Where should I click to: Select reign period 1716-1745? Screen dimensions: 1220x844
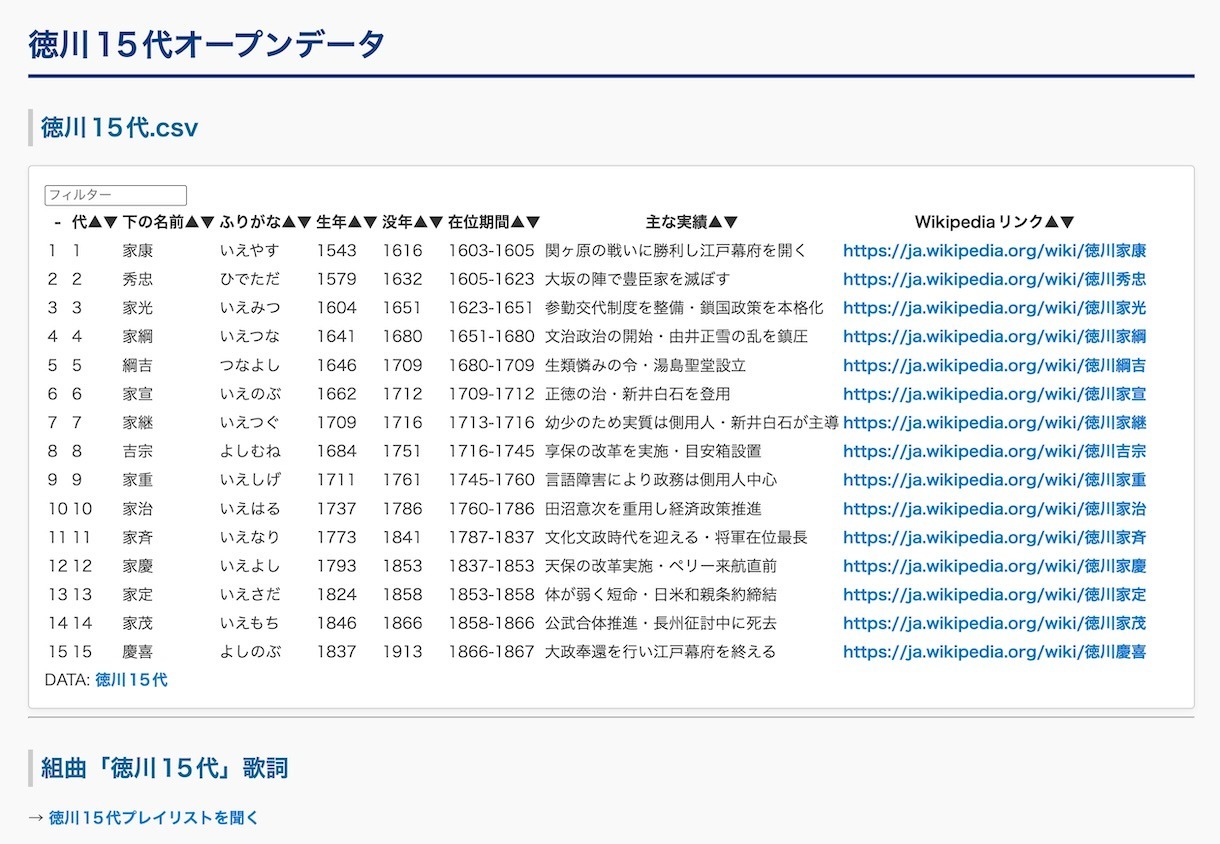[491, 451]
